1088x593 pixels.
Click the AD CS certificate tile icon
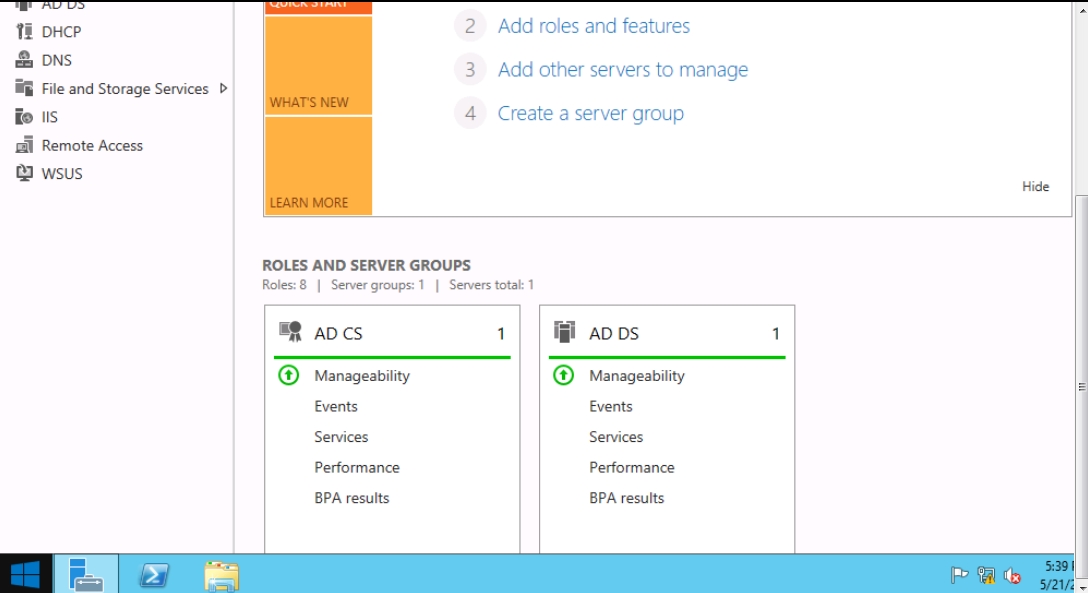[290, 333]
